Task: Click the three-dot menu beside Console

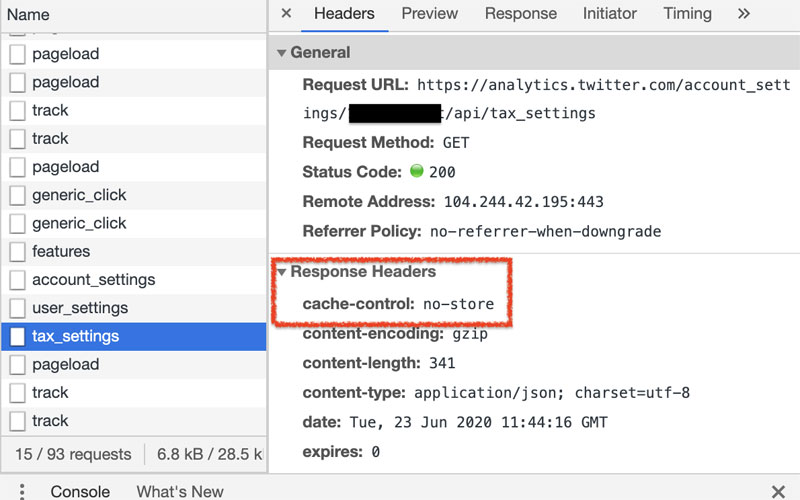Action: click(22, 491)
